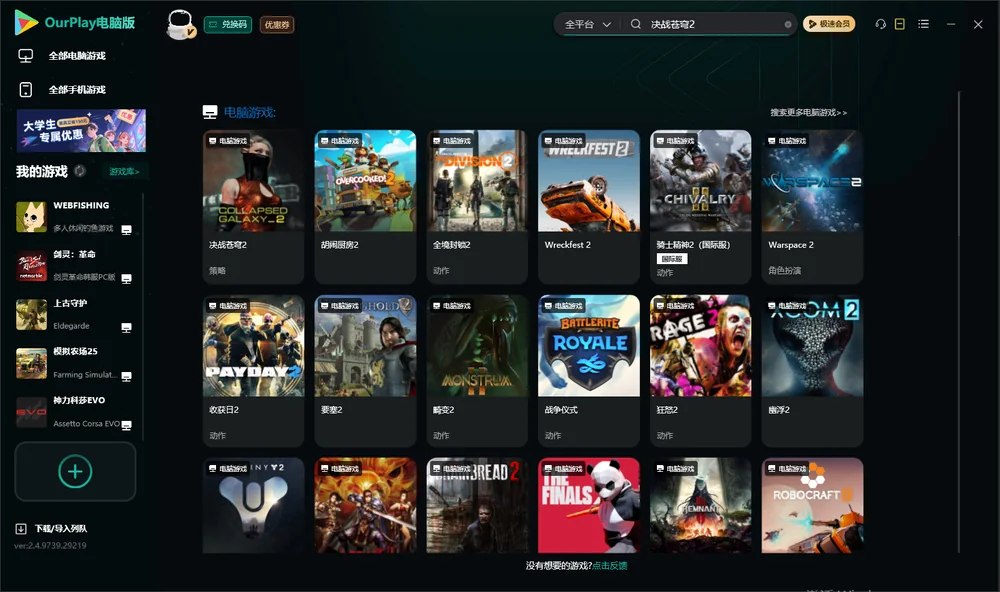The height and width of the screenshot is (592, 1000).
Task: Open 要塞2 Stronghold game card
Action: 365,371
